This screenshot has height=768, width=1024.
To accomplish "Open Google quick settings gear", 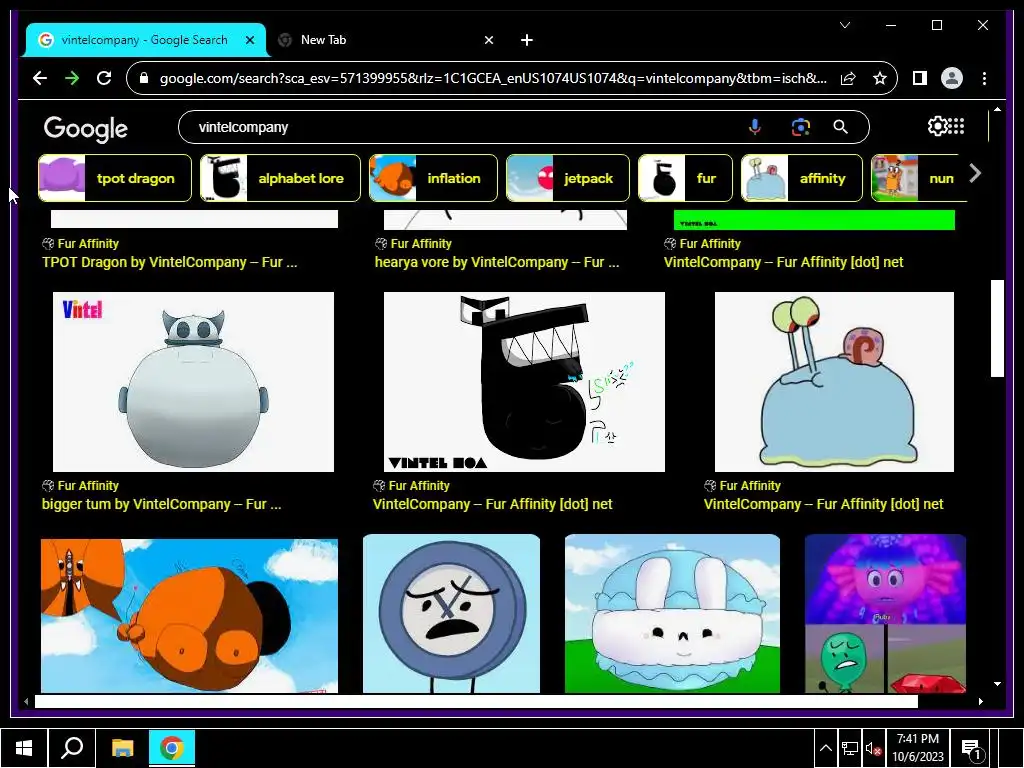I will (x=937, y=126).
